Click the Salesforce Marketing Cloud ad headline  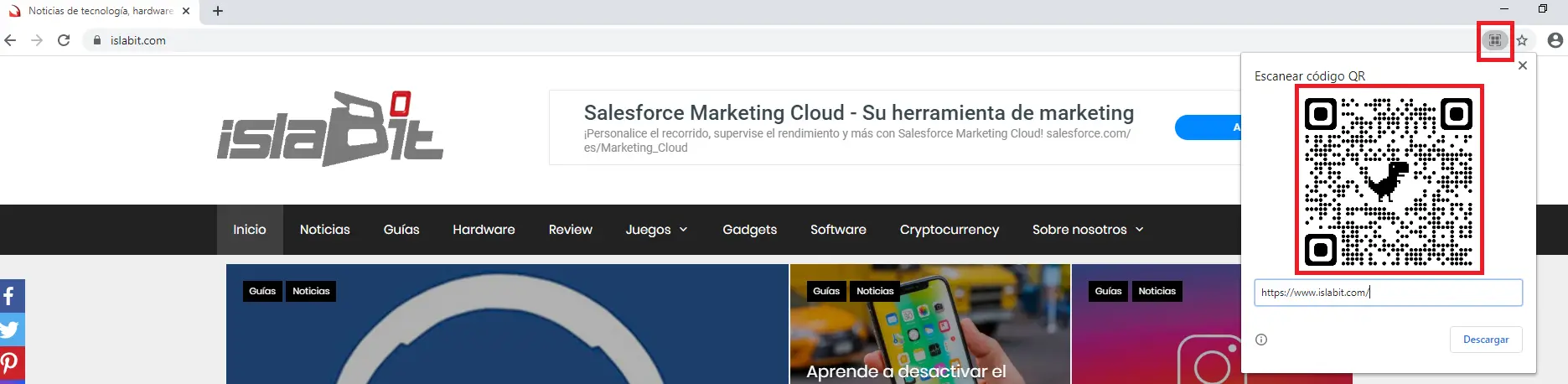[x=859, y=112]
